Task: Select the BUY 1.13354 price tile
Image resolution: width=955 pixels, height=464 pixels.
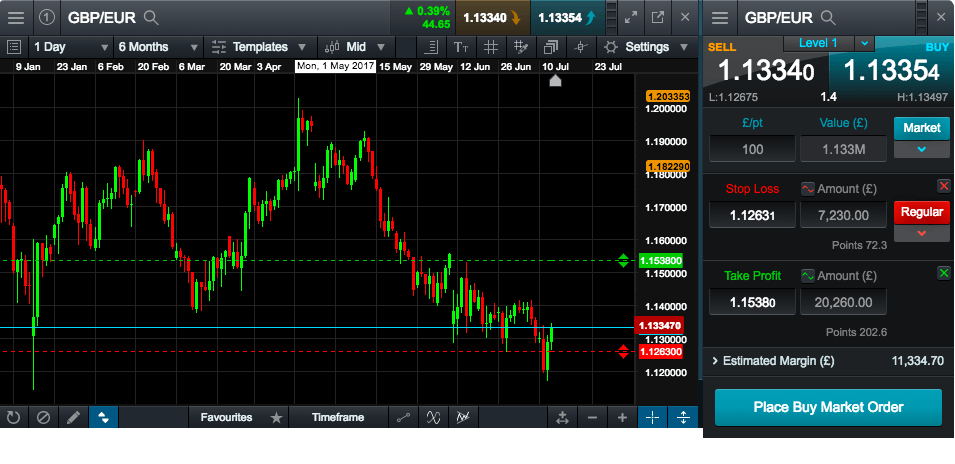Action: pyautogui.click(x=890, y=71)
